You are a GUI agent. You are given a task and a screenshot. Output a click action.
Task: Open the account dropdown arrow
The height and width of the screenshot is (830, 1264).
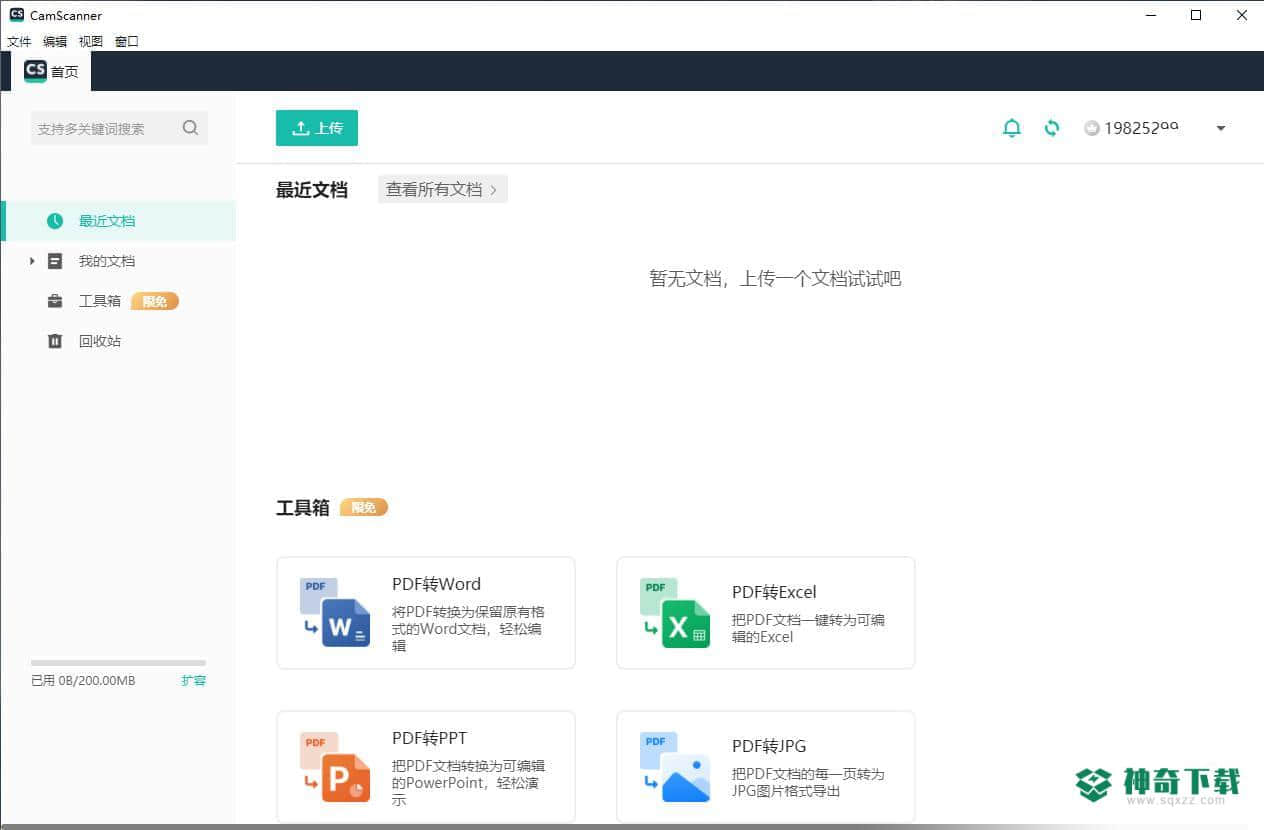tap(1221, 128)
